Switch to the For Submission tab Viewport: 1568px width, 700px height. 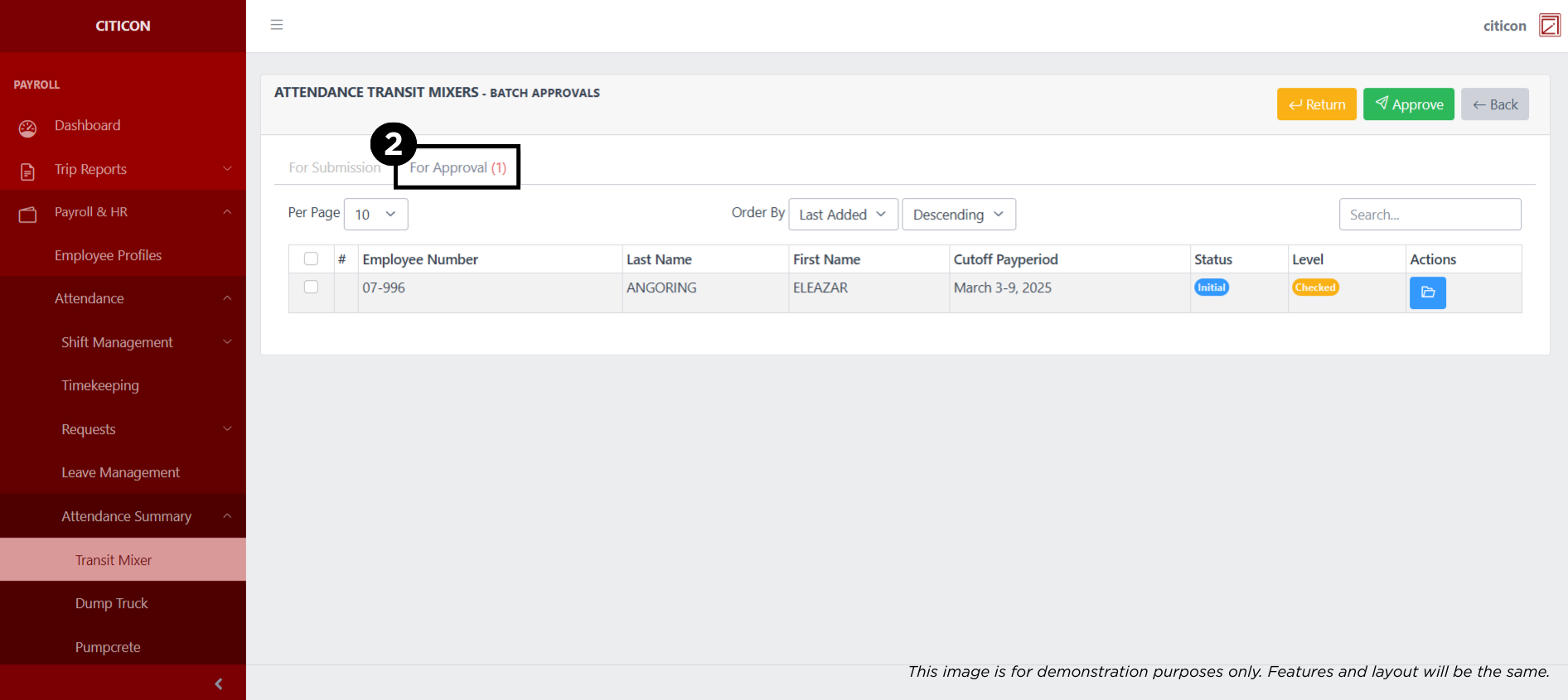[334, 167]
